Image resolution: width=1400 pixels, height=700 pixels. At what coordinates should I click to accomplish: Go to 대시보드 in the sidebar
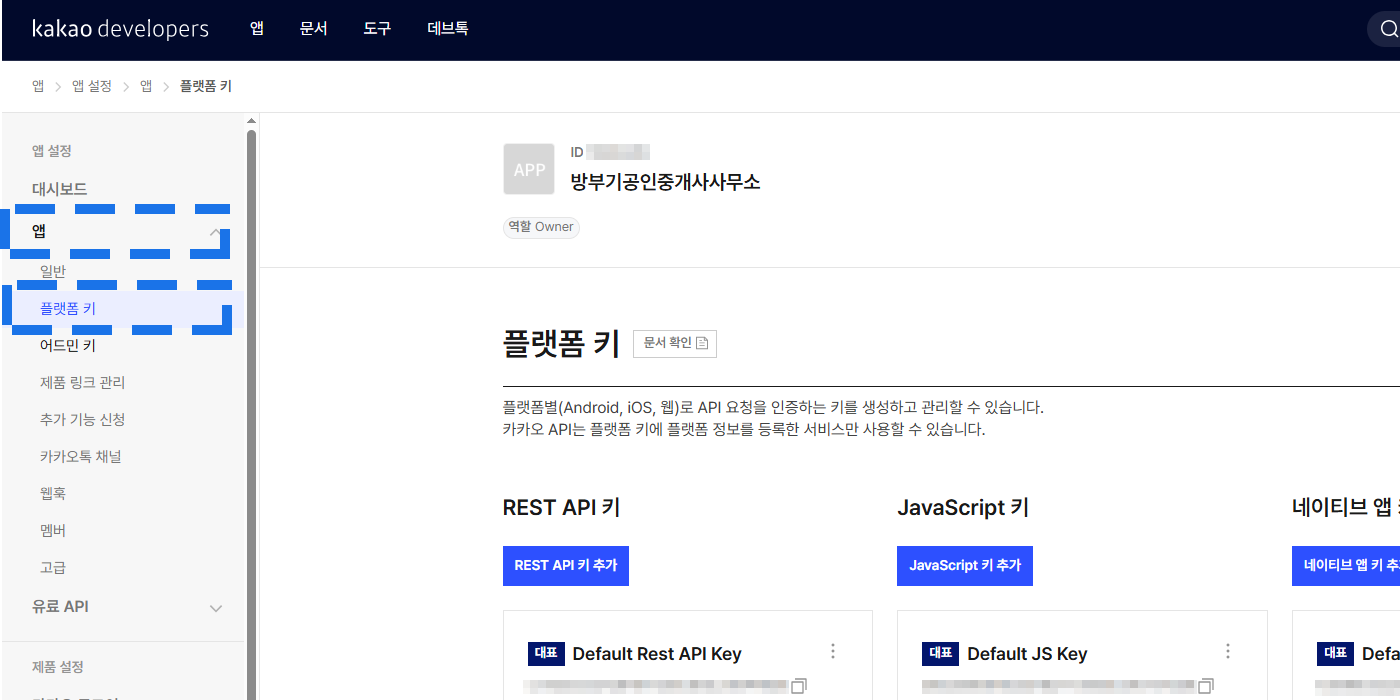(x=60, y=189)
